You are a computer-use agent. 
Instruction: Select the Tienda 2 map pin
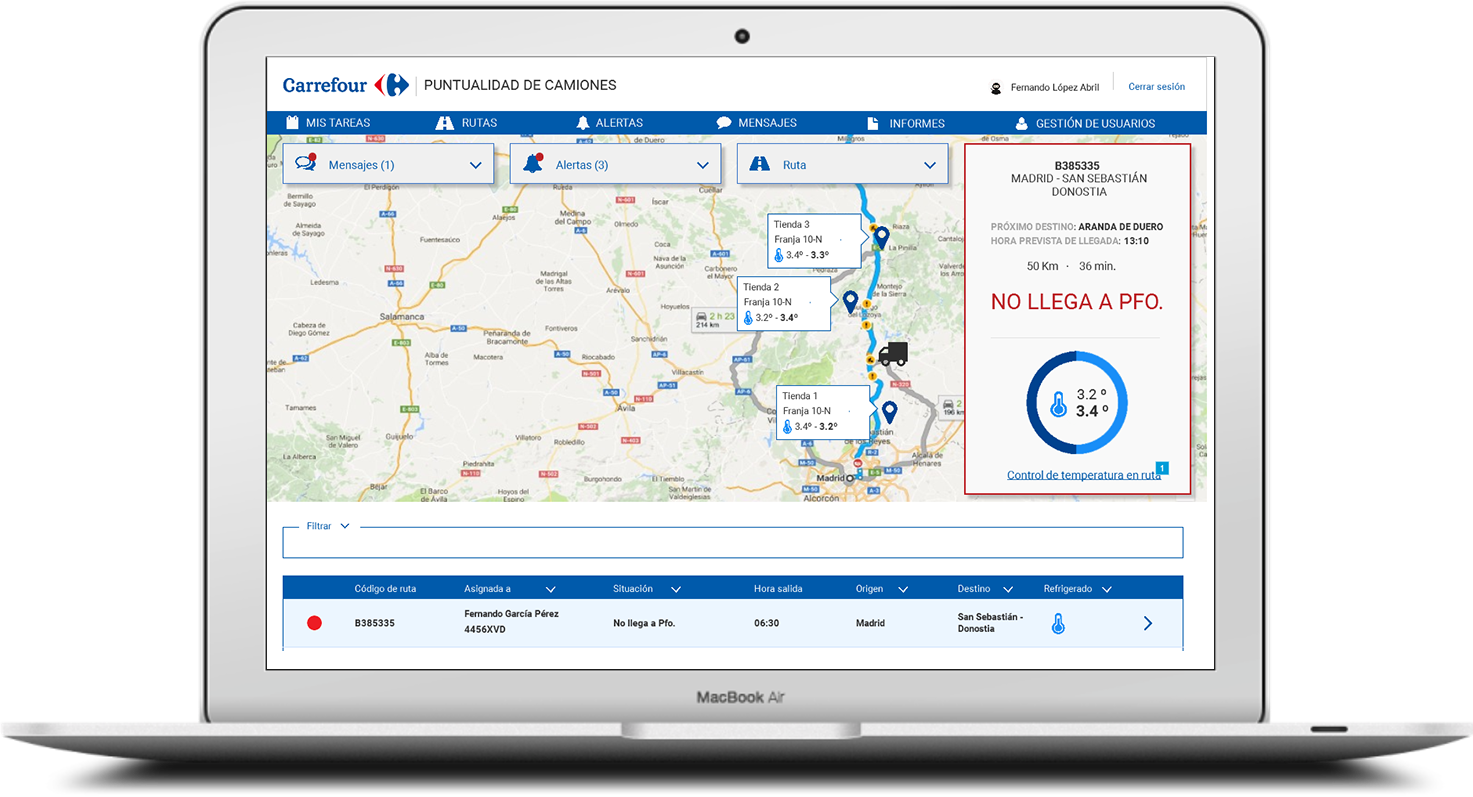click(851, 301)
